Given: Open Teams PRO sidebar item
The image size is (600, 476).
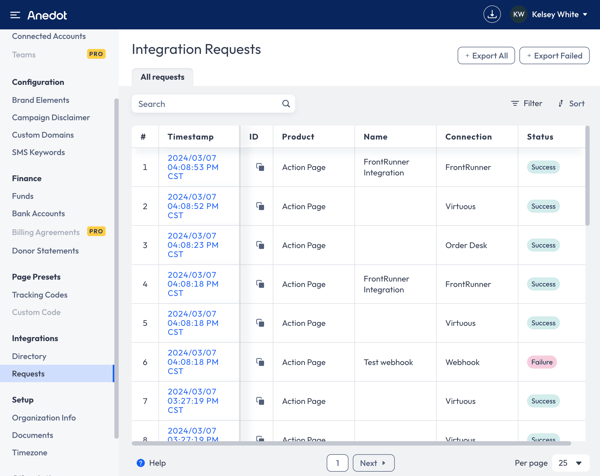Looking at the screenshot, I should click(x=59, y=54).
